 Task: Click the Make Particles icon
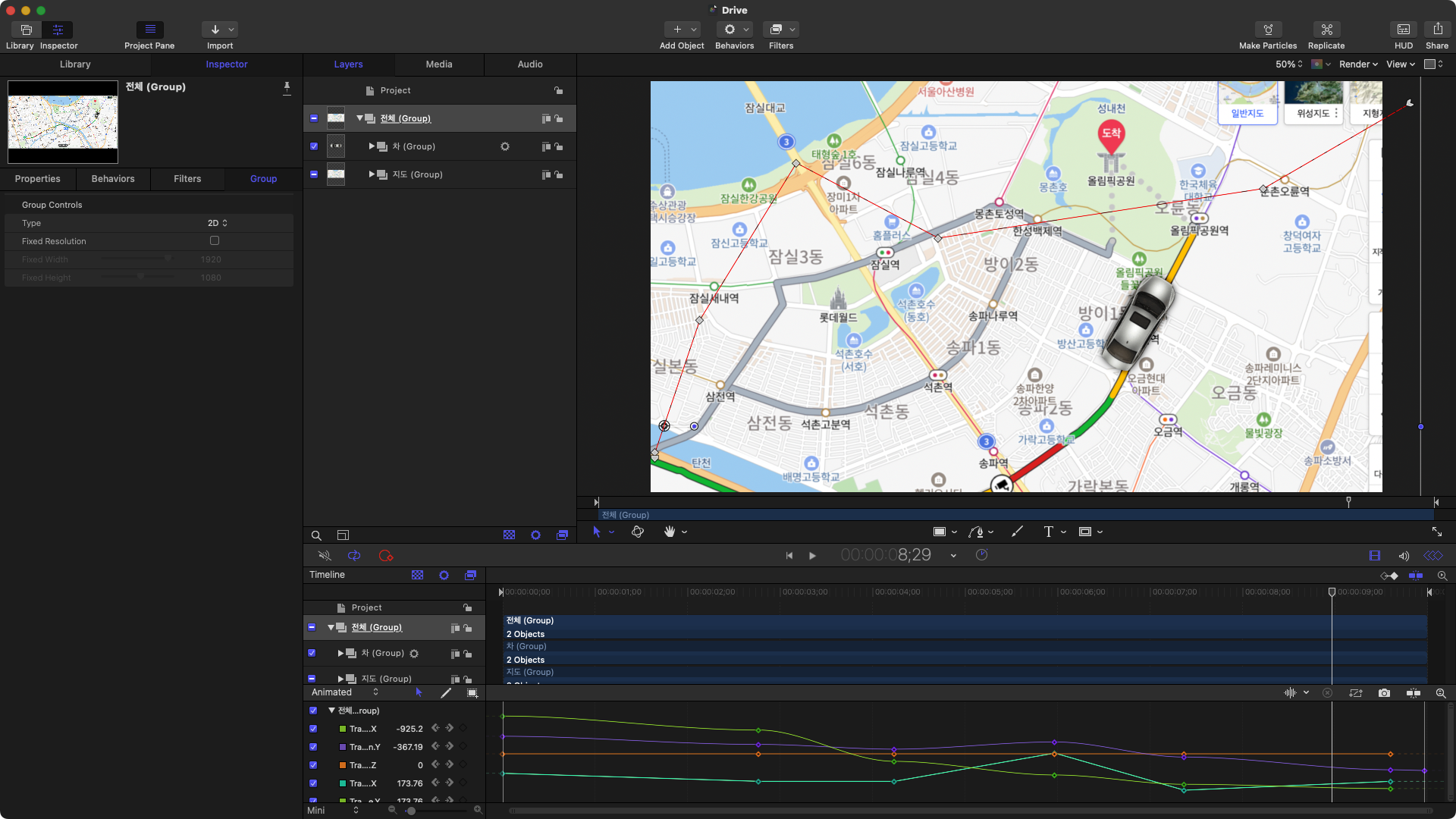pos(1268,30)
